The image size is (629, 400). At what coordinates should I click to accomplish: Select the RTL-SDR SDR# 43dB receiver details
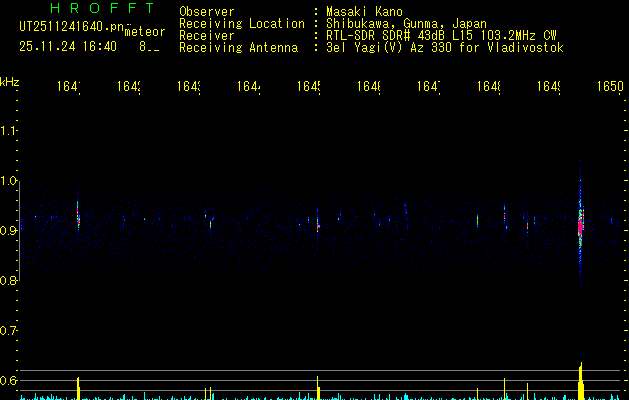coord(441,36)
